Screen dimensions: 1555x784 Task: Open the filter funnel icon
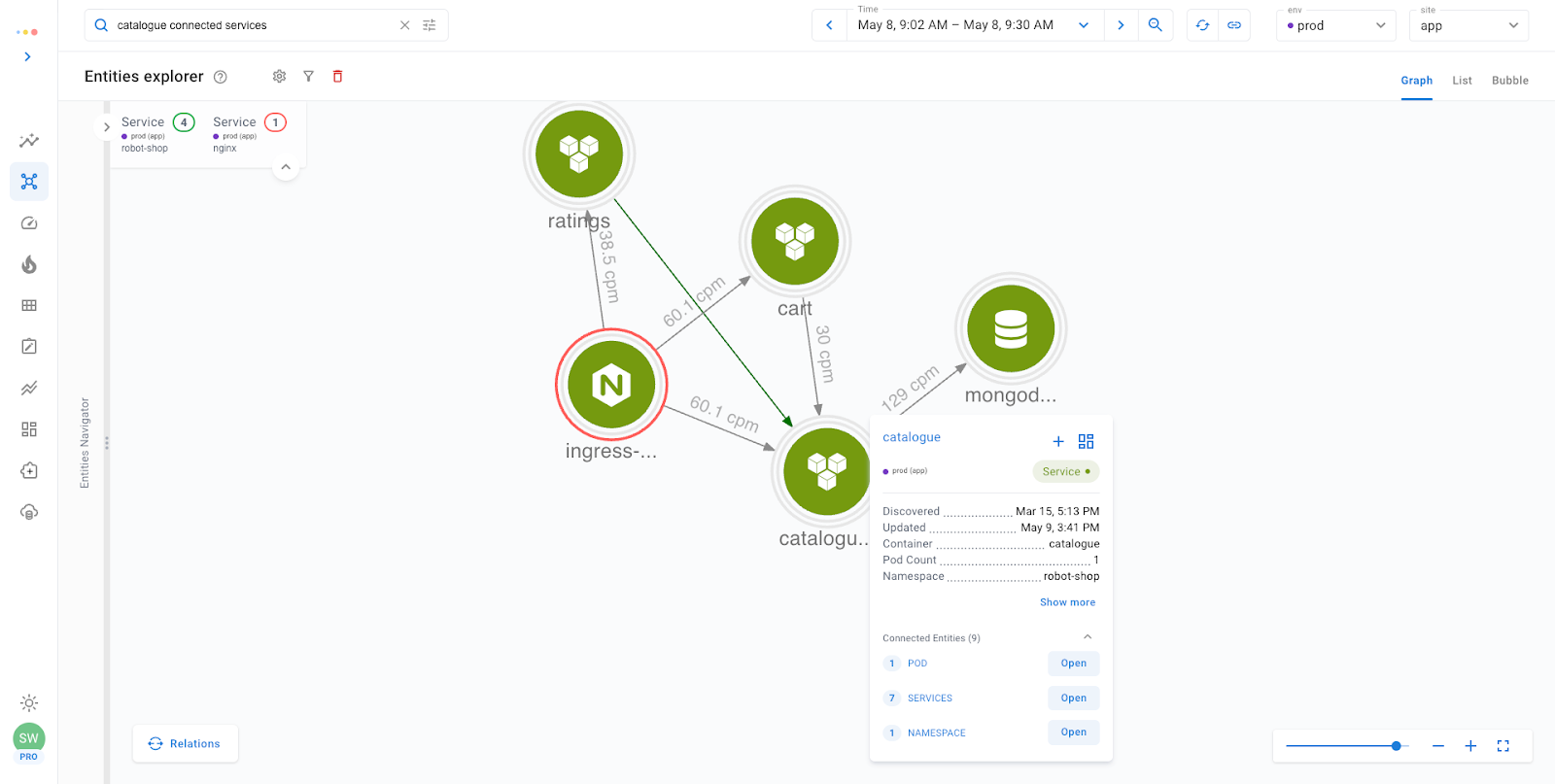[x=308, y=77]
